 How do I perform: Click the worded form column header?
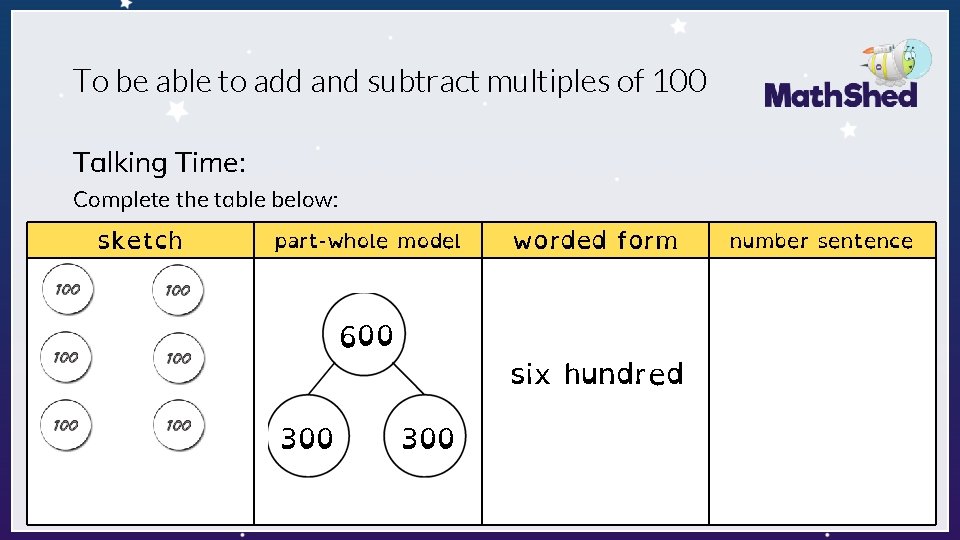coord(595,240)
